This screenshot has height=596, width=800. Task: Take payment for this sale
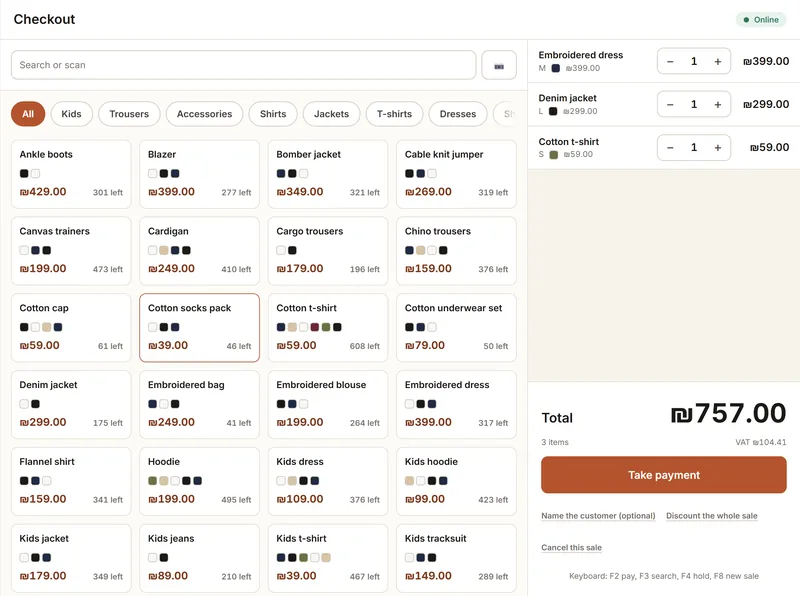click(x=663, y=475)
